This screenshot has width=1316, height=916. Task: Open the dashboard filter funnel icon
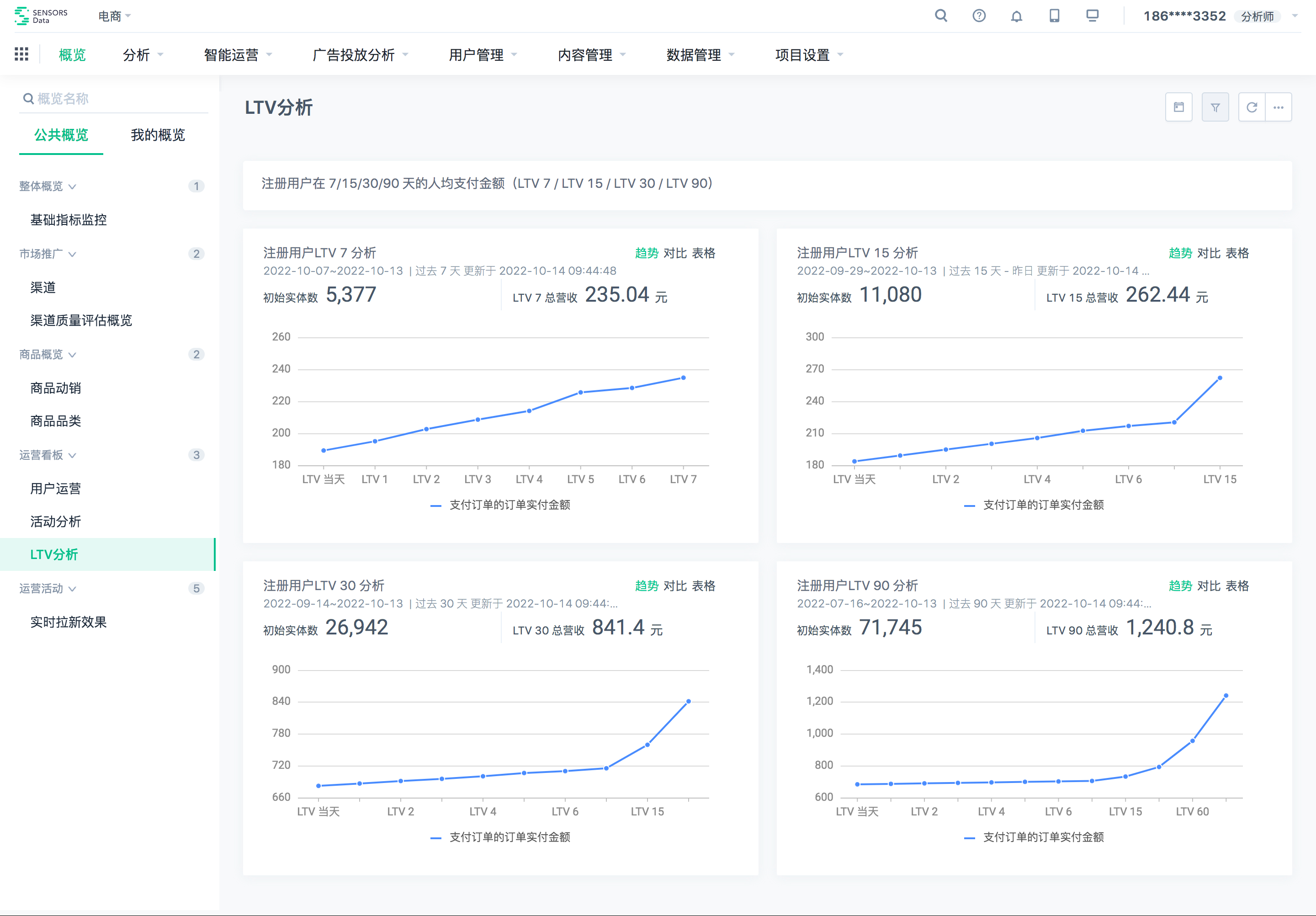click(1215, 107)
